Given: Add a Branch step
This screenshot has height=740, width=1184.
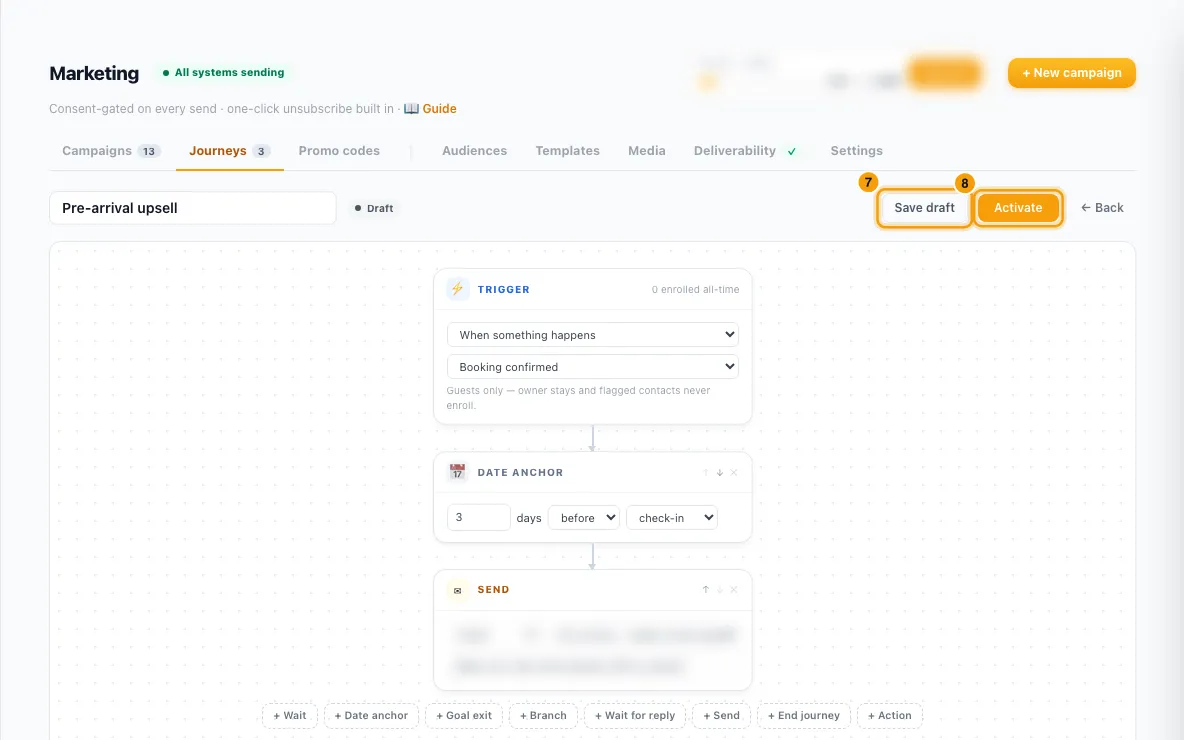Looking at the screenshot, I should pyautogui.click(x=543, y=715).
